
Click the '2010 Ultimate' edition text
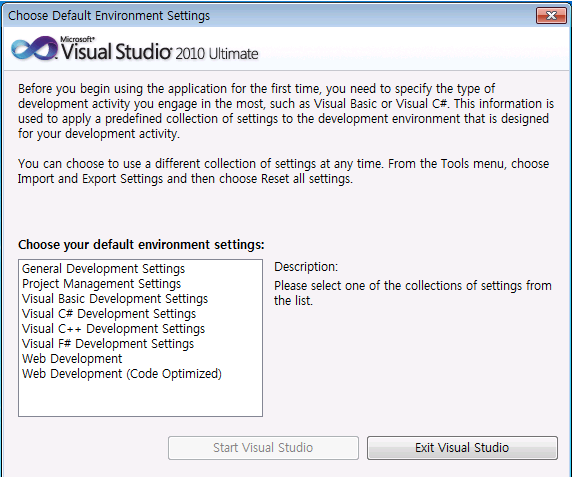tap(217, 54)
